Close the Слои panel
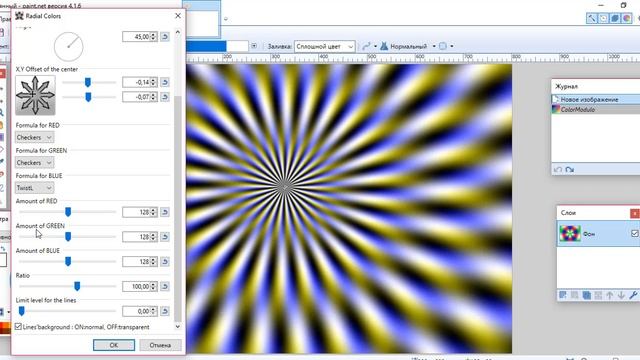 [635, 213]
